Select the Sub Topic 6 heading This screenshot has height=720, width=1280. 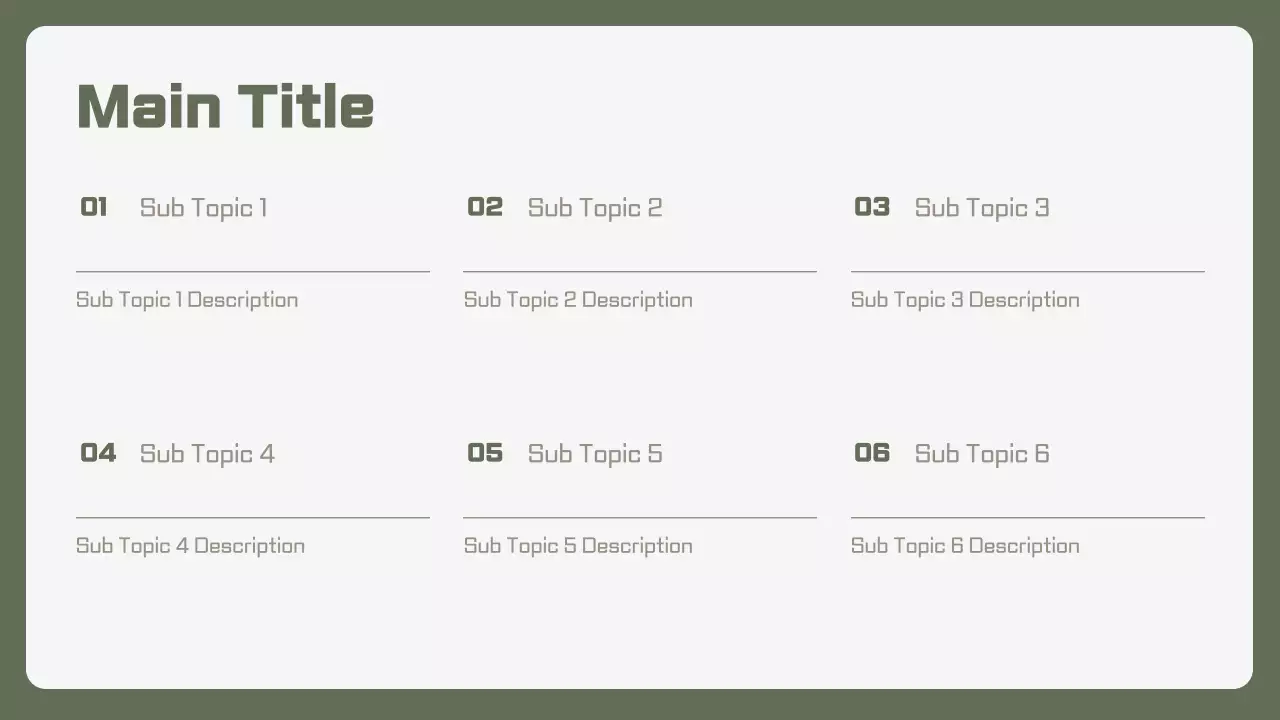pyautogui.click(x=982, y=454)
